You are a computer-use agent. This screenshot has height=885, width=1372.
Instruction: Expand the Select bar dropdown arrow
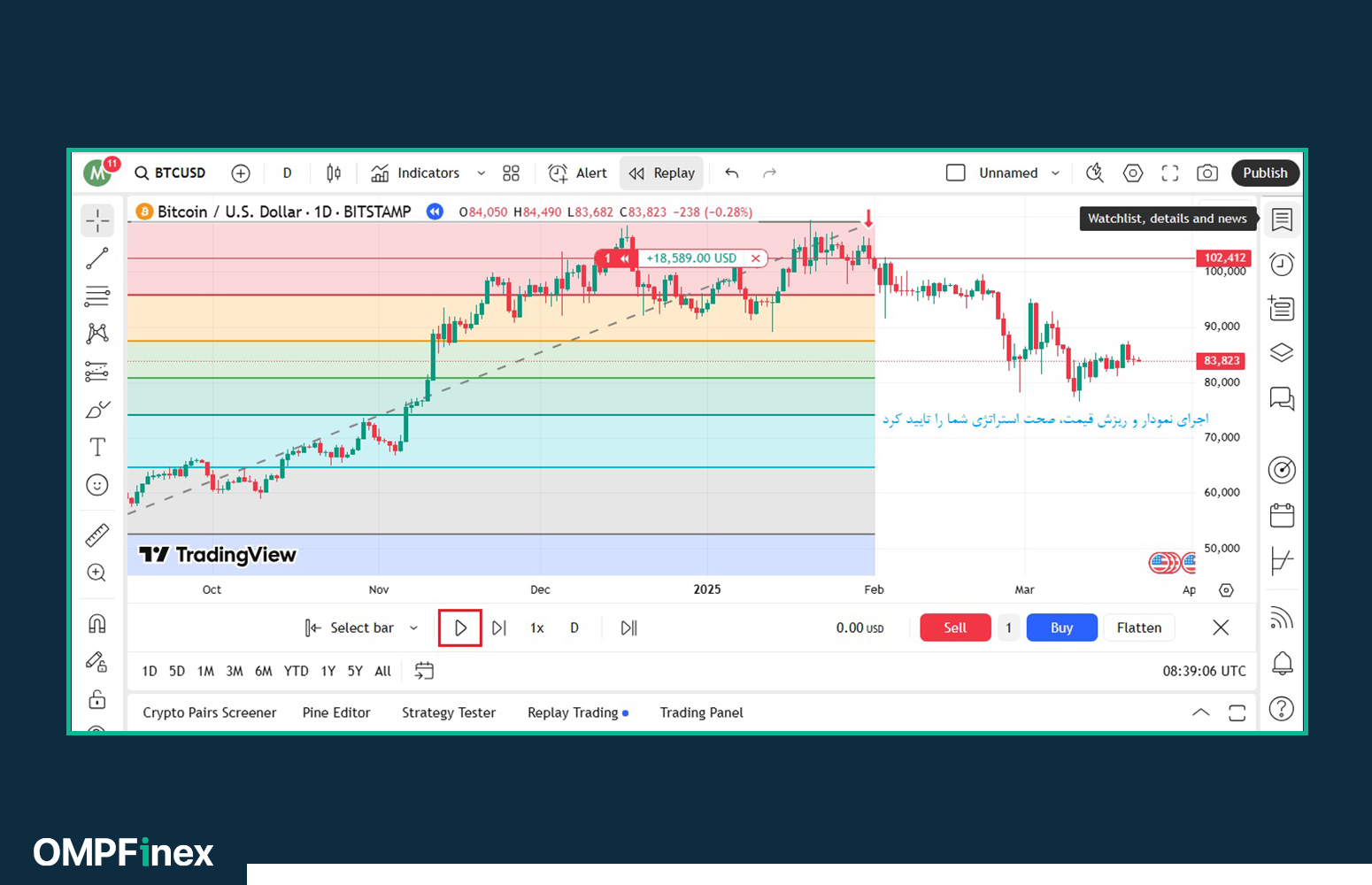[x=413, y=627]
